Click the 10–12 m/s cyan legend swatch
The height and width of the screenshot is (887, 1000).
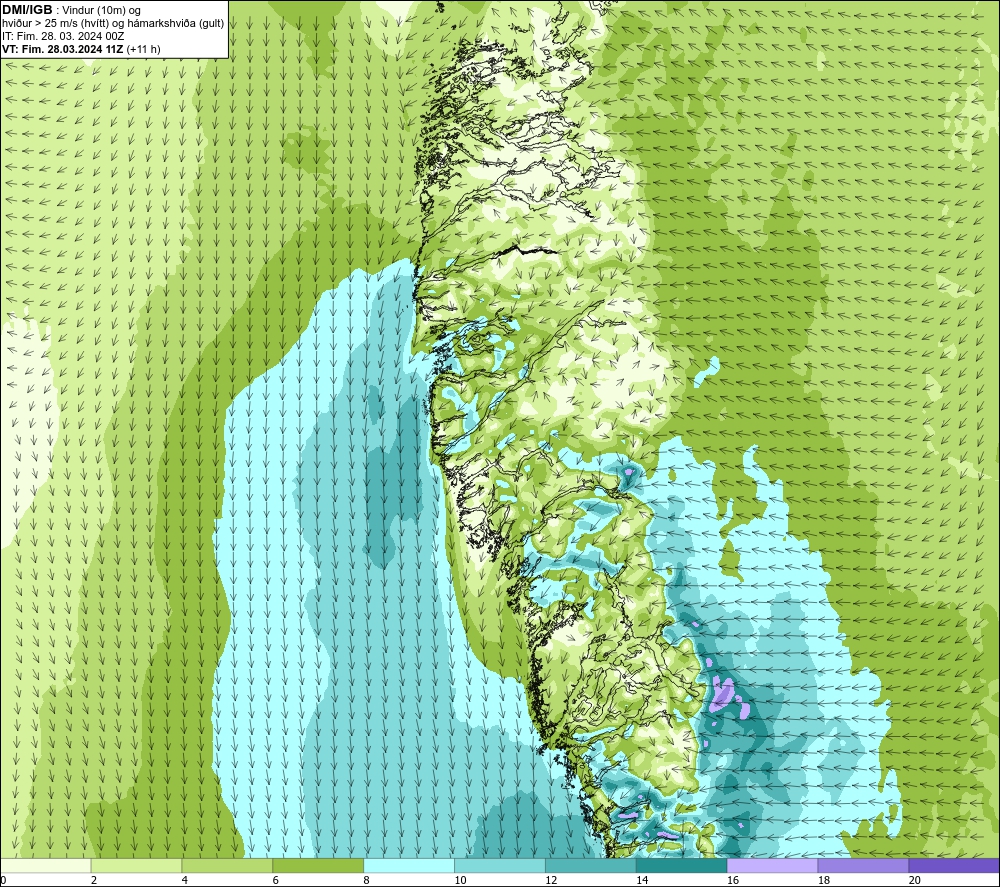pos(500,865)
